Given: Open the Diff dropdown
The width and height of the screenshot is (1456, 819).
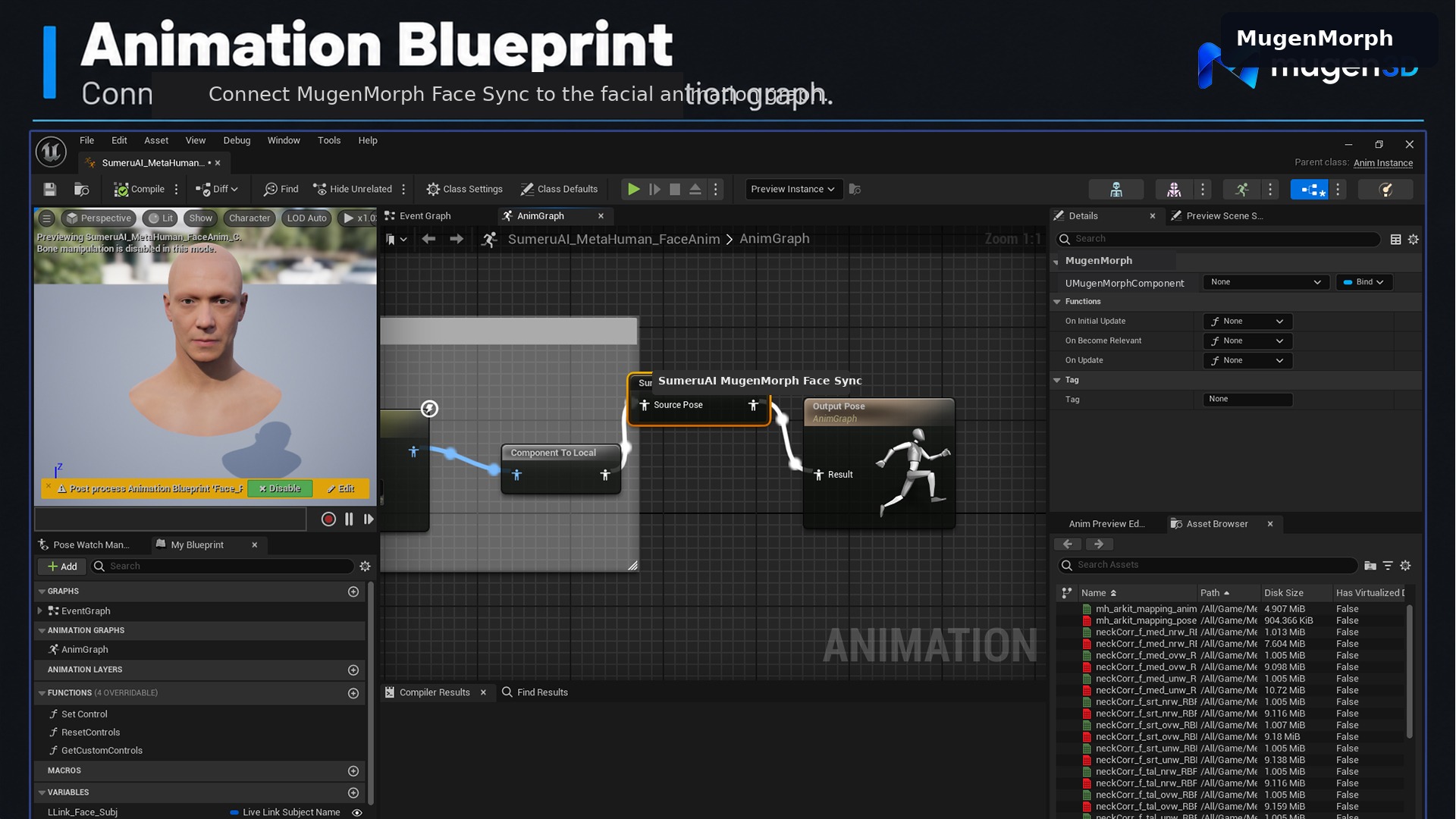Looking at the screenshot, I should (x=217, y=190).
